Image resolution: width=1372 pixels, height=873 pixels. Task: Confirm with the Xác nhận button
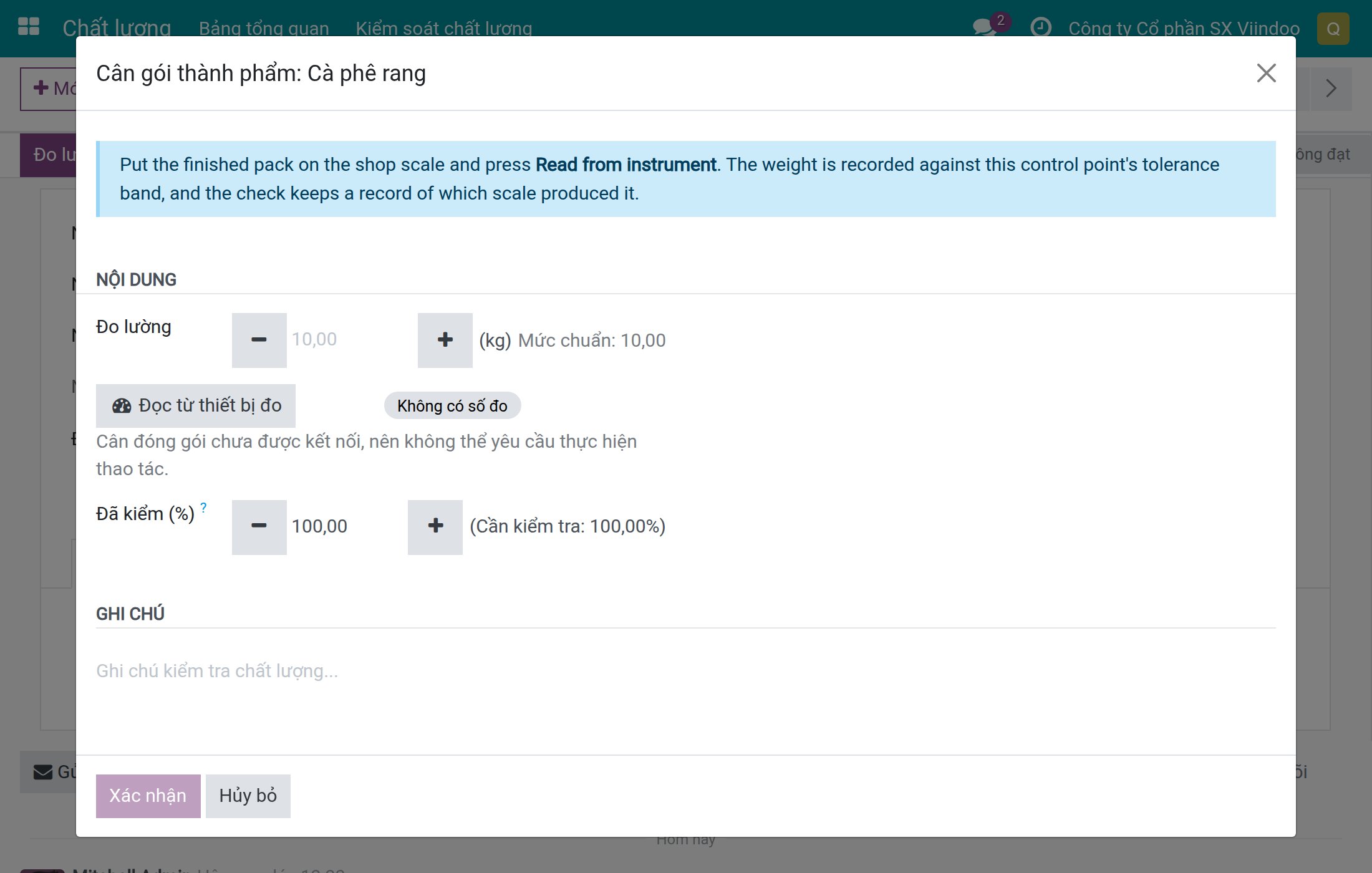pos(148,796)
